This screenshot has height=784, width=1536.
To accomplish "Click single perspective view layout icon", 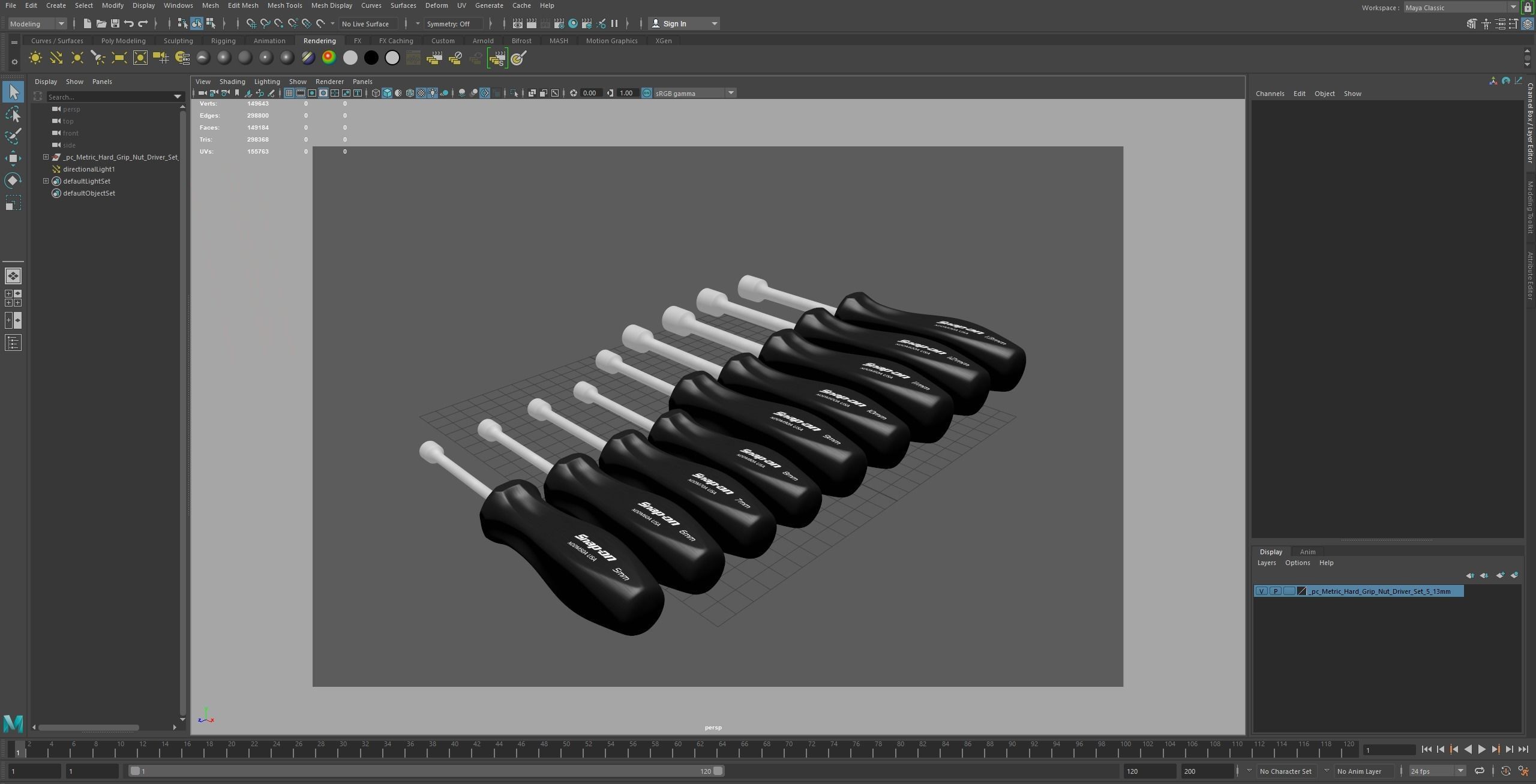I will tap(13, 276).
